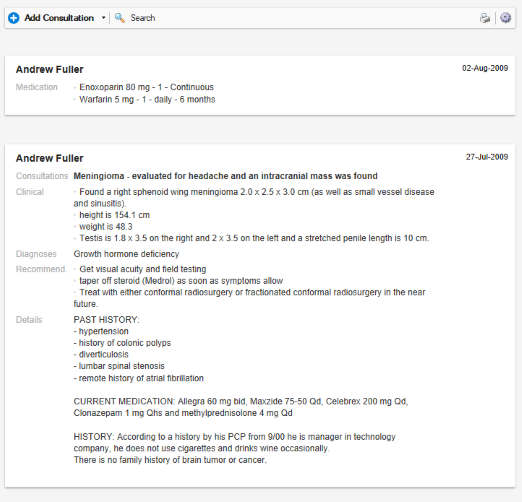Click the PAST HISTORY details heading
Screen dimensions: 522x502
(106, 320)
